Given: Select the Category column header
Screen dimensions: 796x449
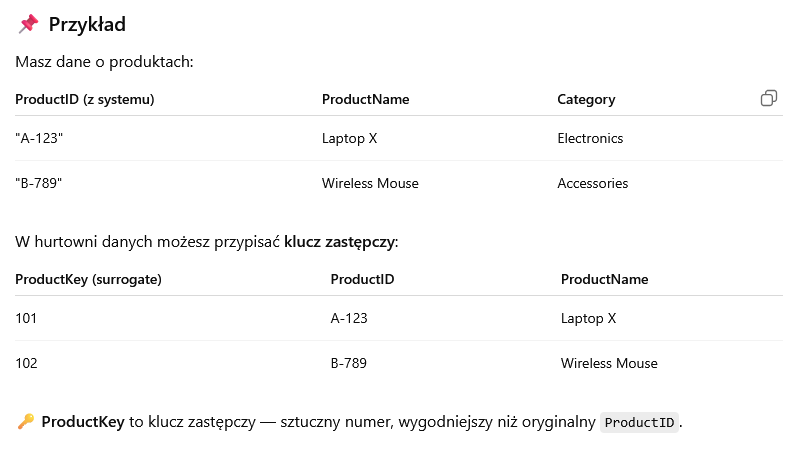Looking at the screenshot, I should click(x=586, y=99).
